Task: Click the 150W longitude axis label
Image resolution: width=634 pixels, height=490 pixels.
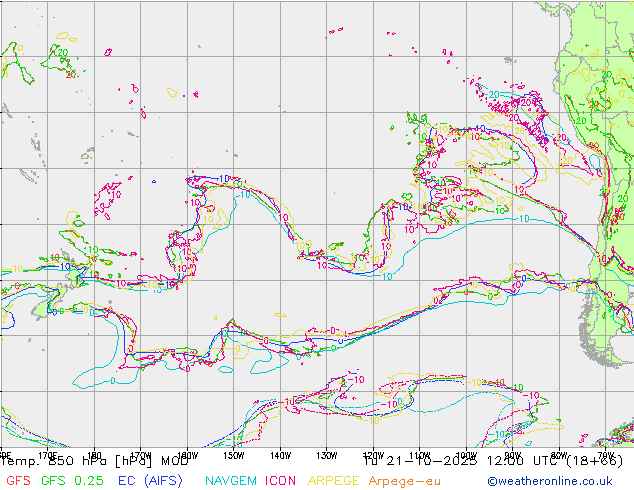Action: pyautogui.click(x=234, y=456)
